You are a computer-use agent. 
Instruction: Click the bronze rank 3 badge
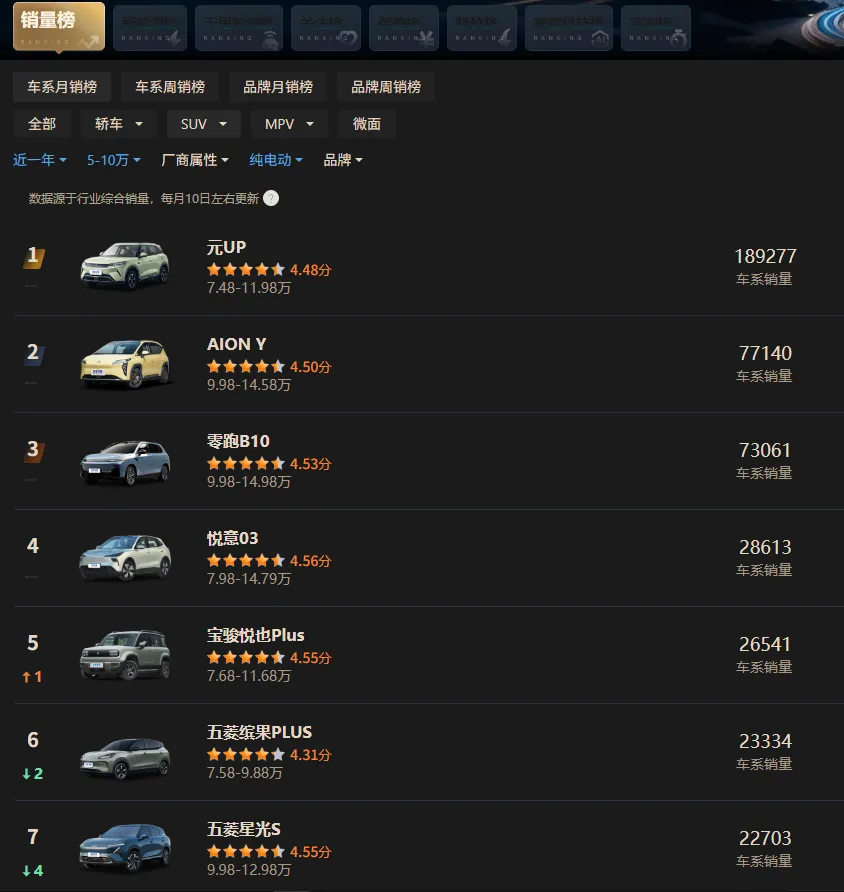[34, 450]
